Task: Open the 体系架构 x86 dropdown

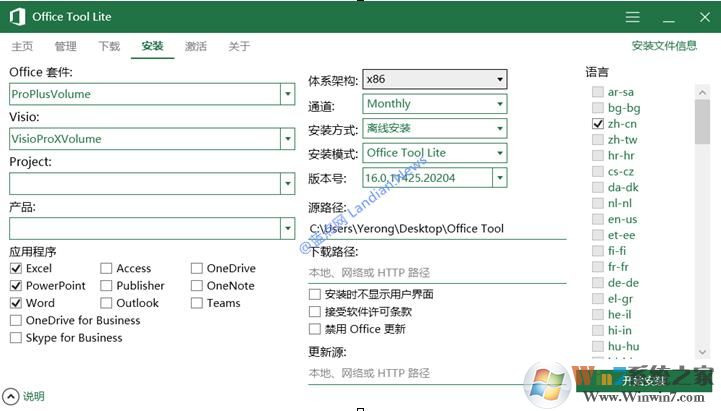Action: (499, 79)
